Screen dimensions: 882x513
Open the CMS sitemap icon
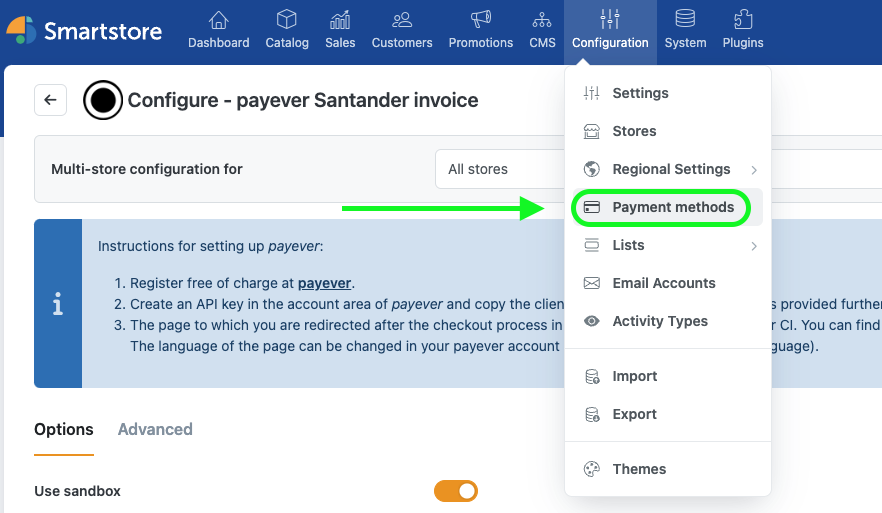click(542, 20)
